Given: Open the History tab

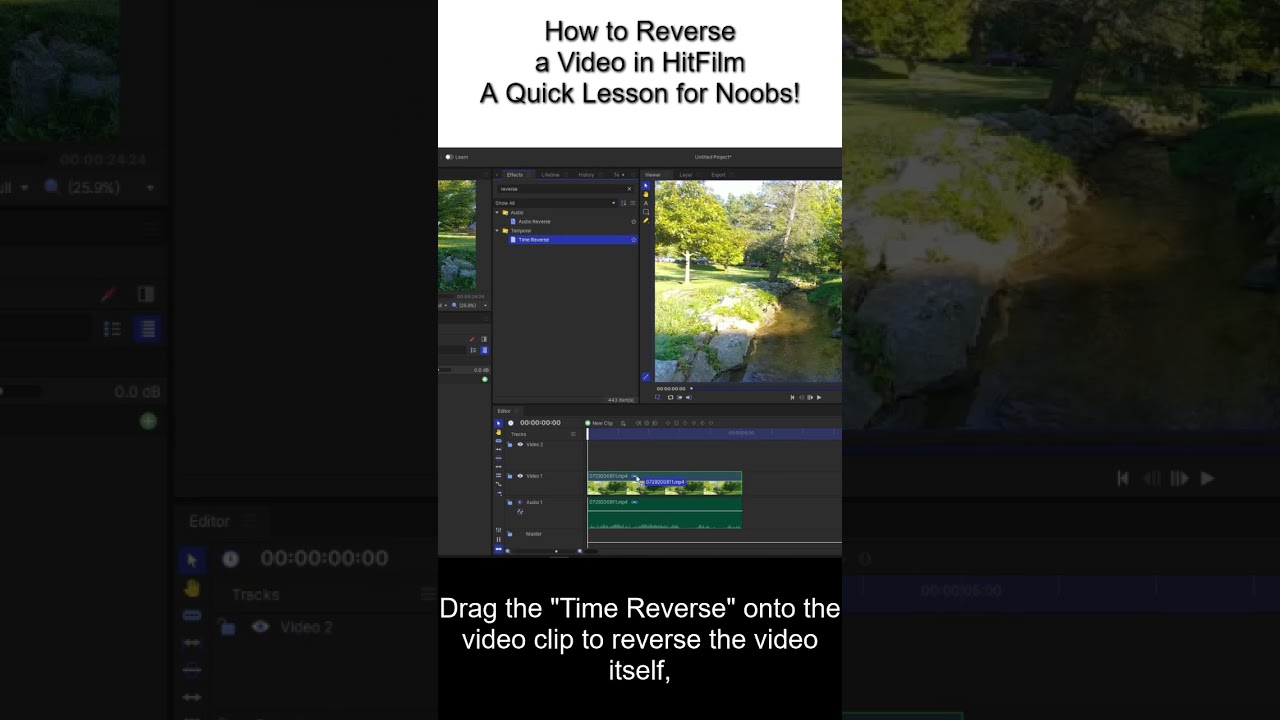Looking at the screenshot, I should 586,175.
